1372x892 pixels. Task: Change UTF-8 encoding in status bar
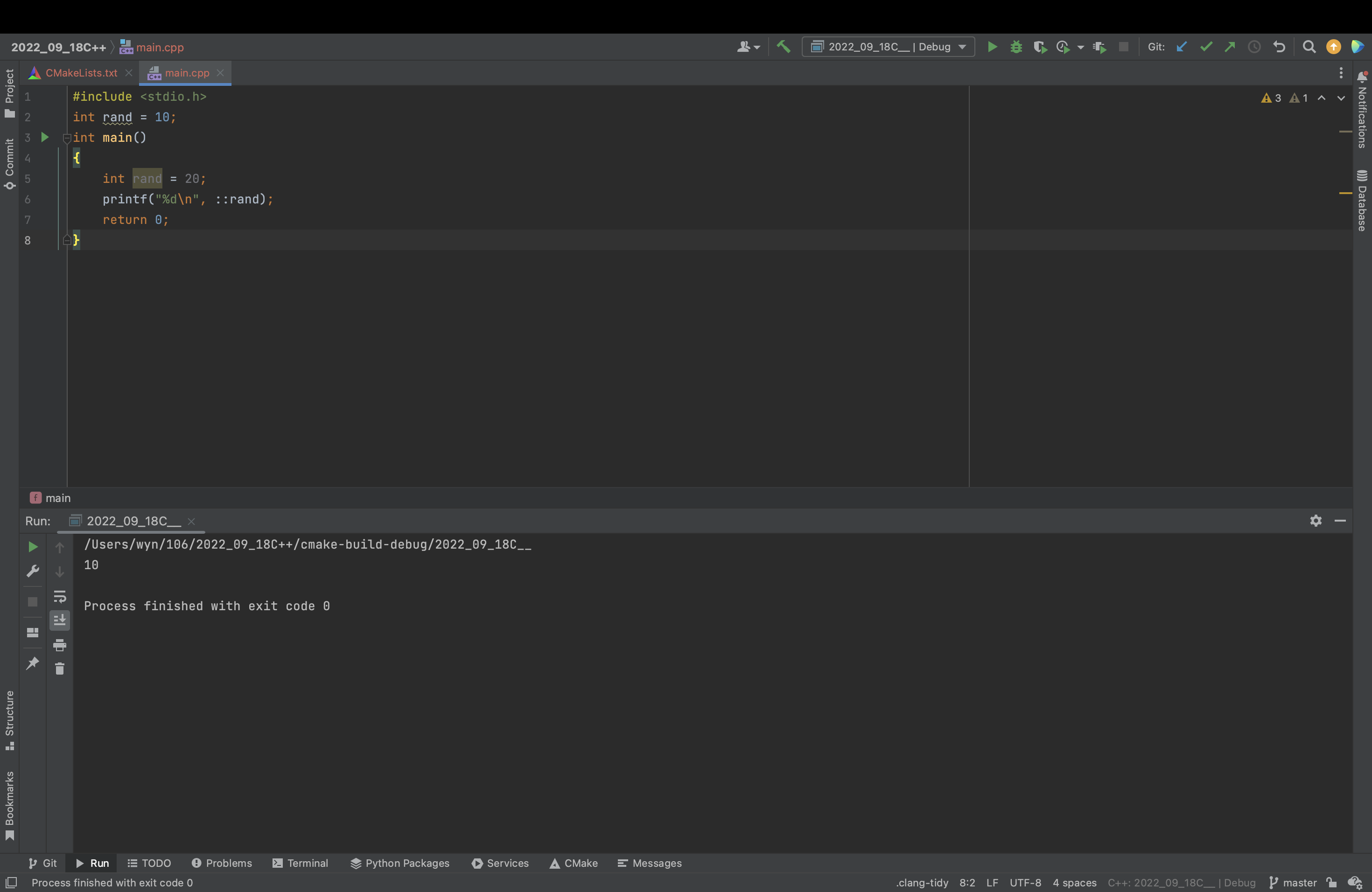(1025, 882)
